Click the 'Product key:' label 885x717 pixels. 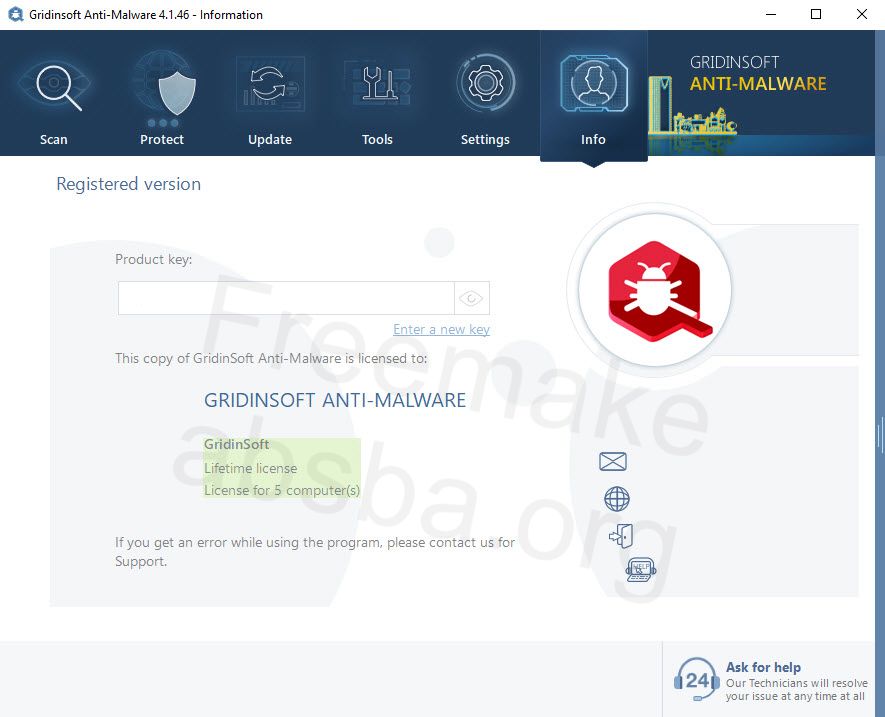coord(154,259)
